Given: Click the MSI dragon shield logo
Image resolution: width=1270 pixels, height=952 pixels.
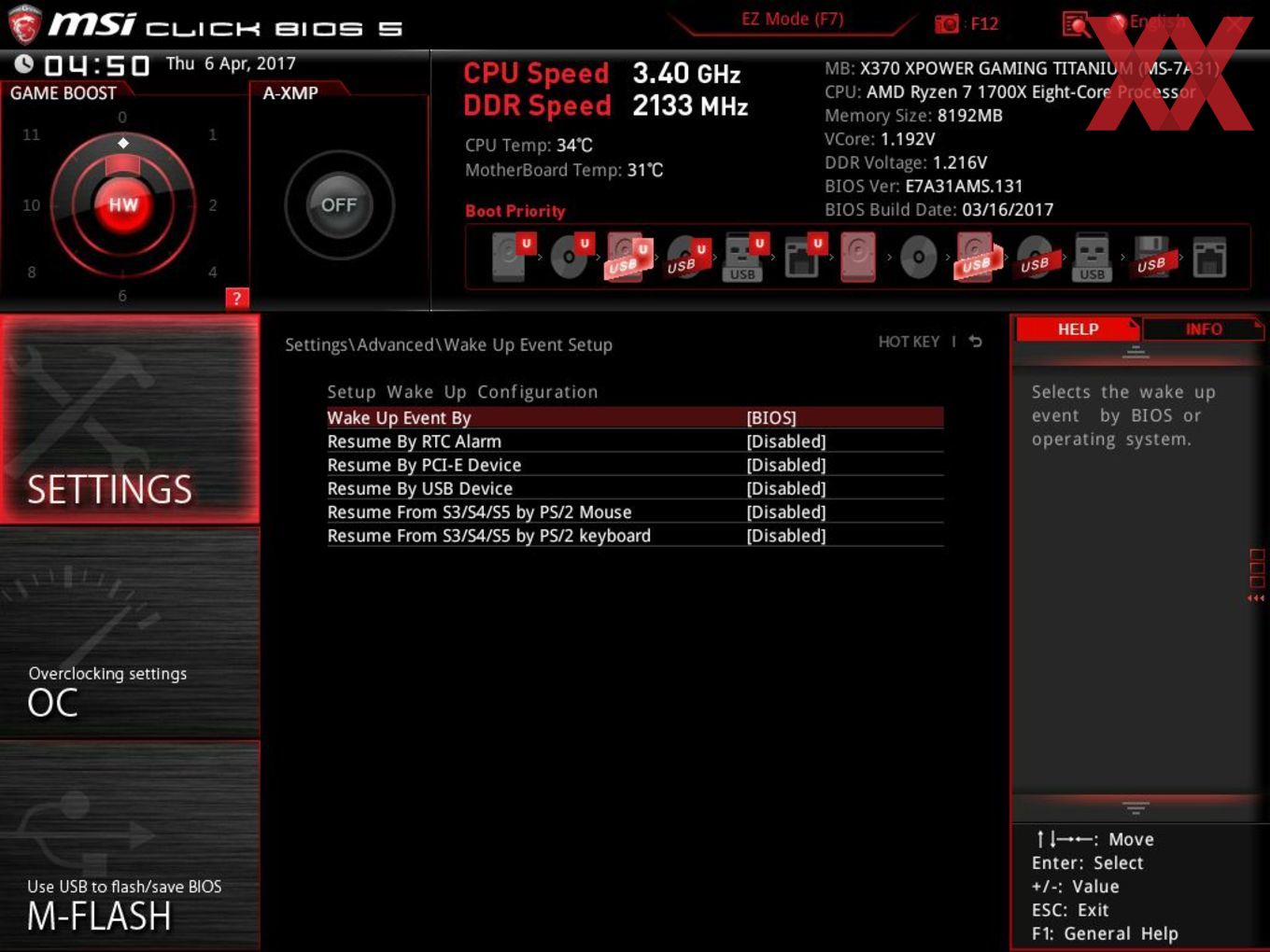Looking at the screenshot, I should [x=24, y=24].
